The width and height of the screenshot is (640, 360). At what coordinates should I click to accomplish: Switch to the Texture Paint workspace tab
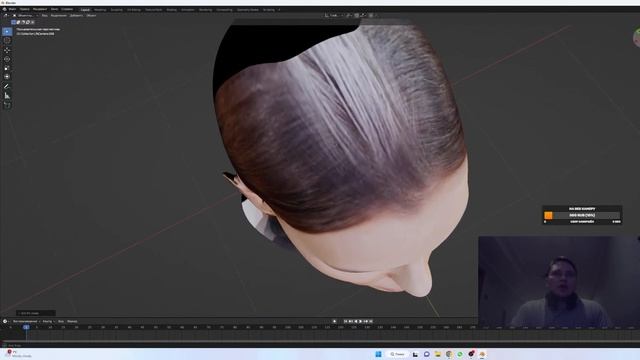tap(153, 9)
